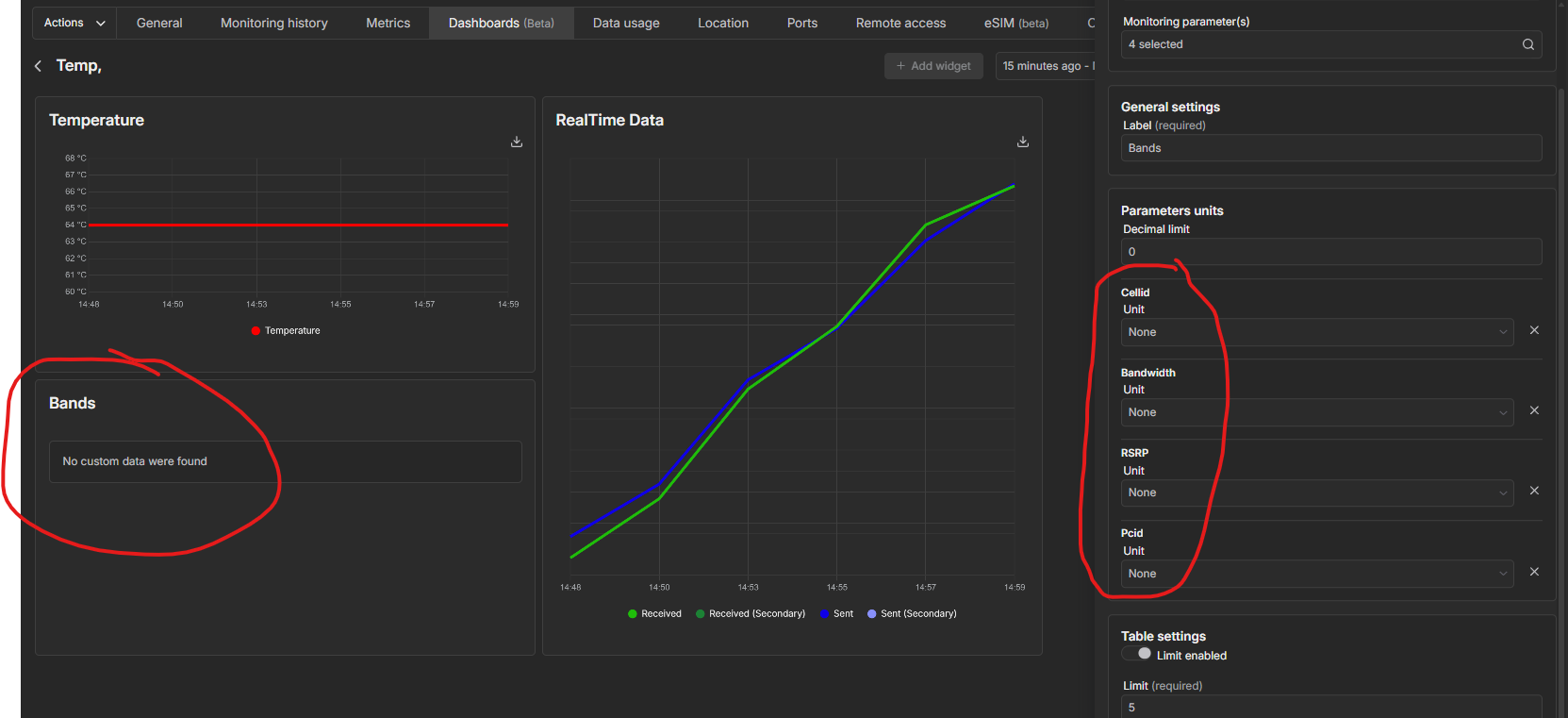Download the RealTime Data chart
Image resolution: width=1568 pixels, height=718 pixels.
point(1023,142)
